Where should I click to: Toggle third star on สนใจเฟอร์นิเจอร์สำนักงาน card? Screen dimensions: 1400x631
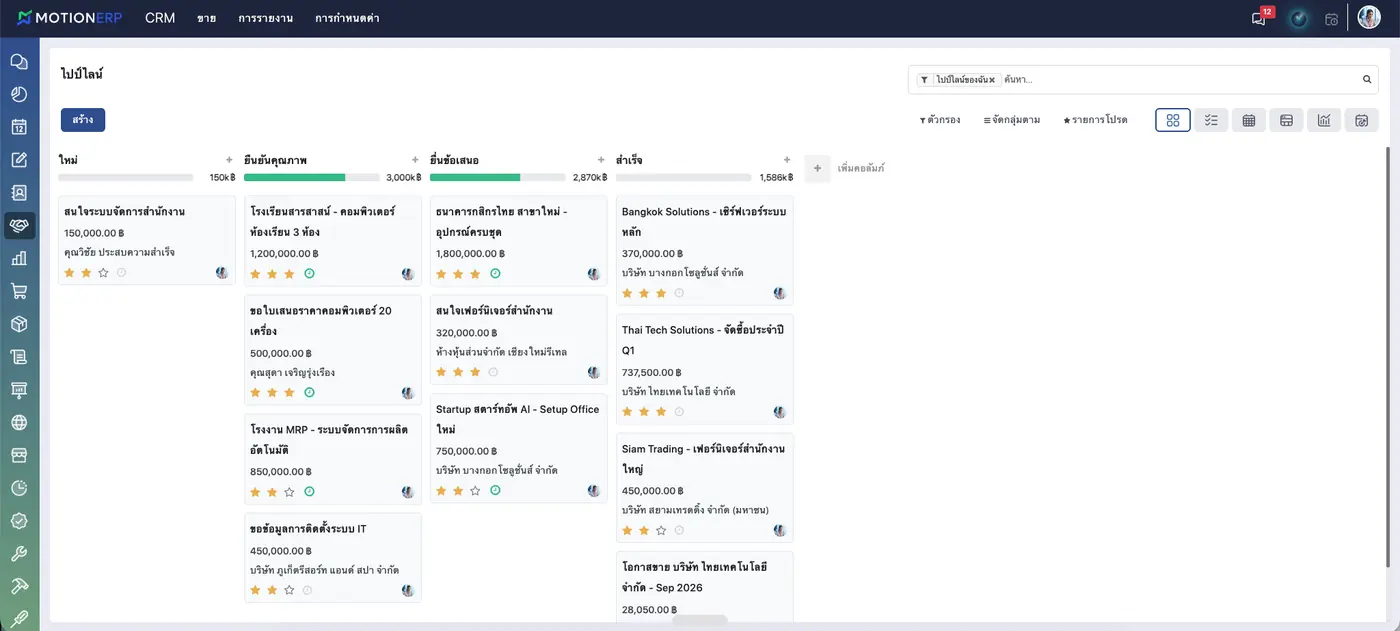click(x=475, y=372)
